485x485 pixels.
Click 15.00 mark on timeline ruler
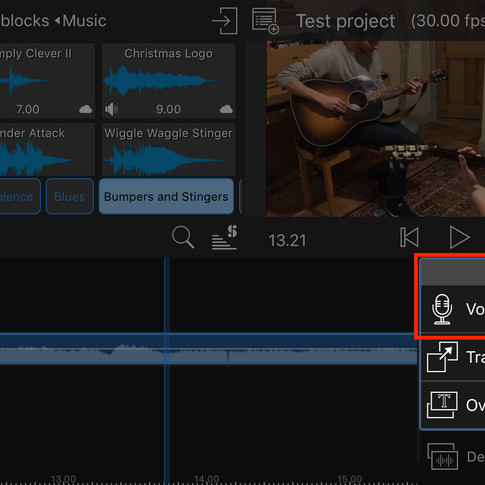click(350, 479)
